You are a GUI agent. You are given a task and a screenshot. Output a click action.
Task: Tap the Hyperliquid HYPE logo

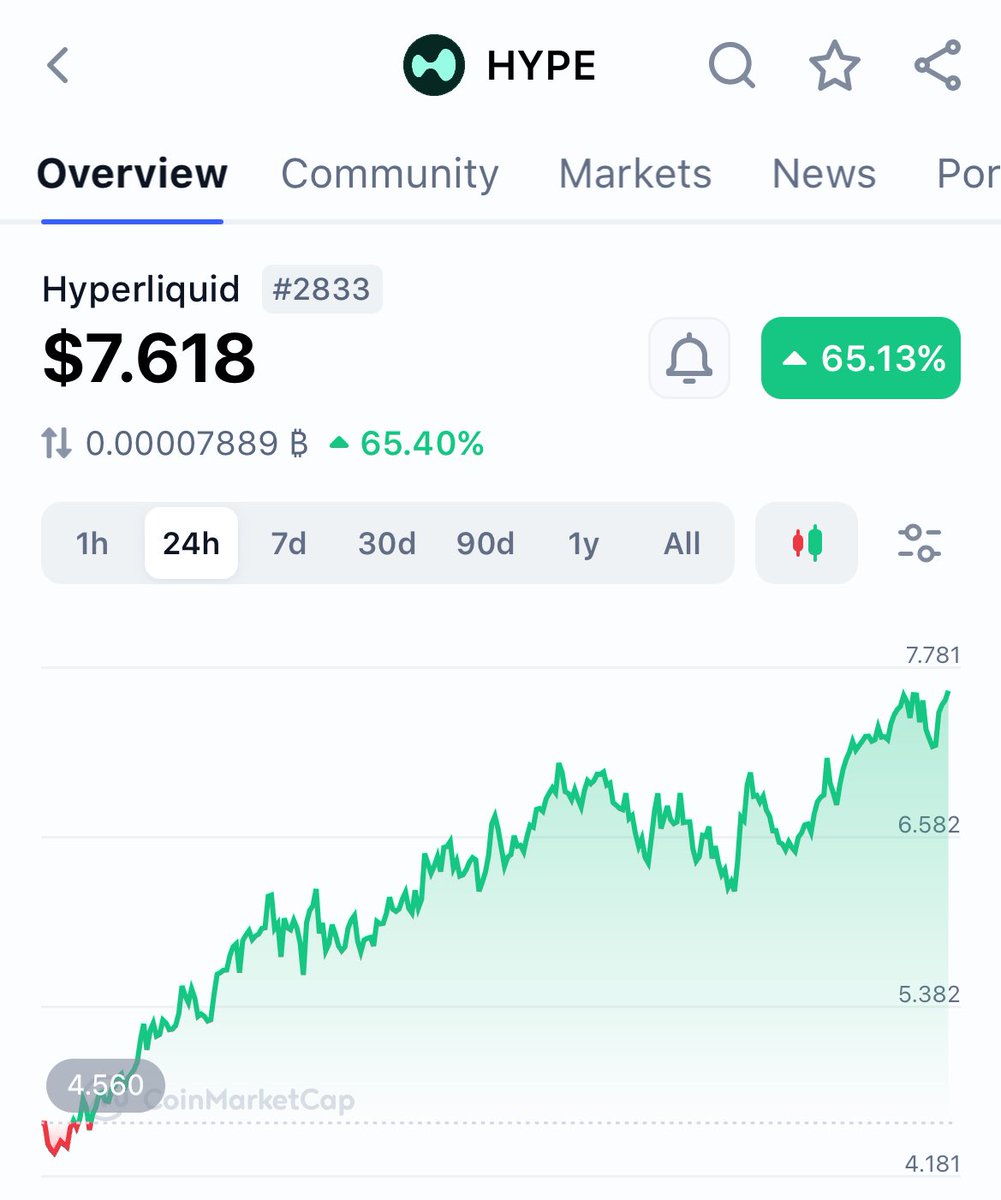click(x=435, y=64)
